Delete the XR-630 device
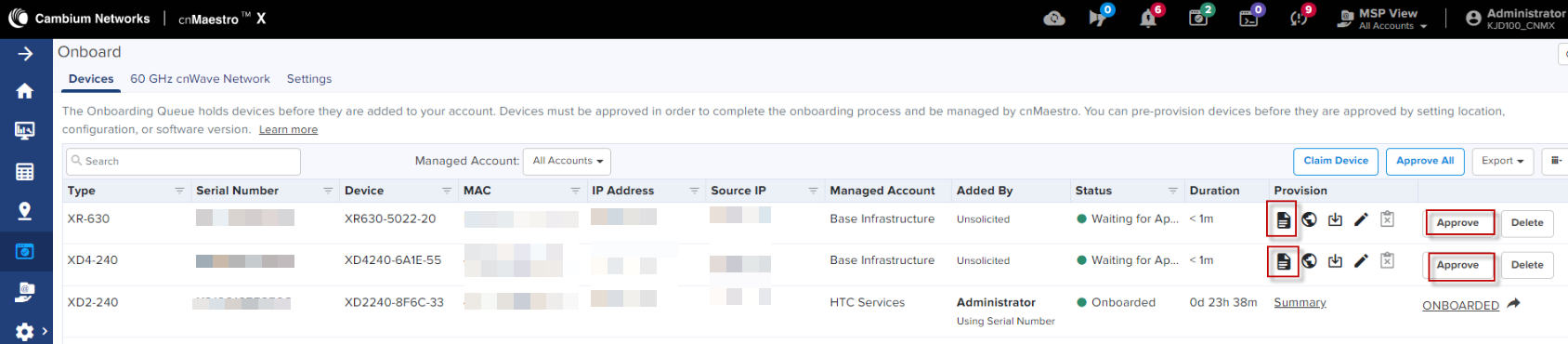The image size is (1568, 344). pyautogui.click(x=1527, y=223)
